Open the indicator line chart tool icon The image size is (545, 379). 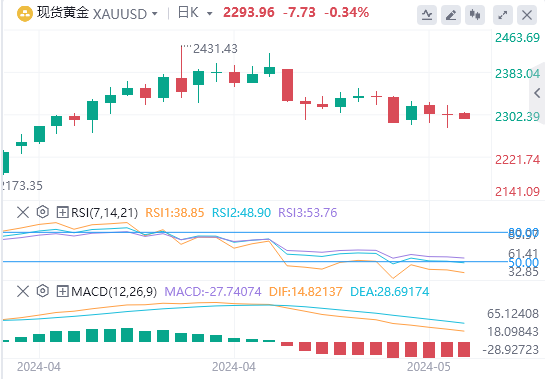(x=427, y=15)
